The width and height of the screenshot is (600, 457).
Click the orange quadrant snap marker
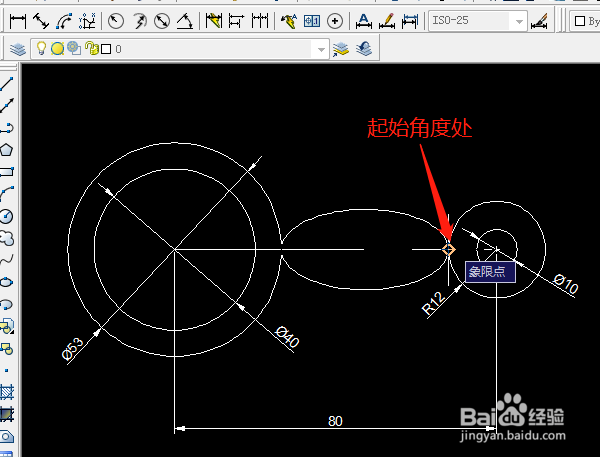(x=448, y=250)
